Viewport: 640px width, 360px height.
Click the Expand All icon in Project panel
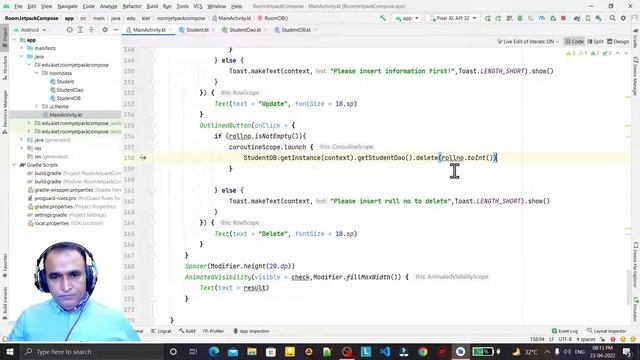(x=80, y=30)
